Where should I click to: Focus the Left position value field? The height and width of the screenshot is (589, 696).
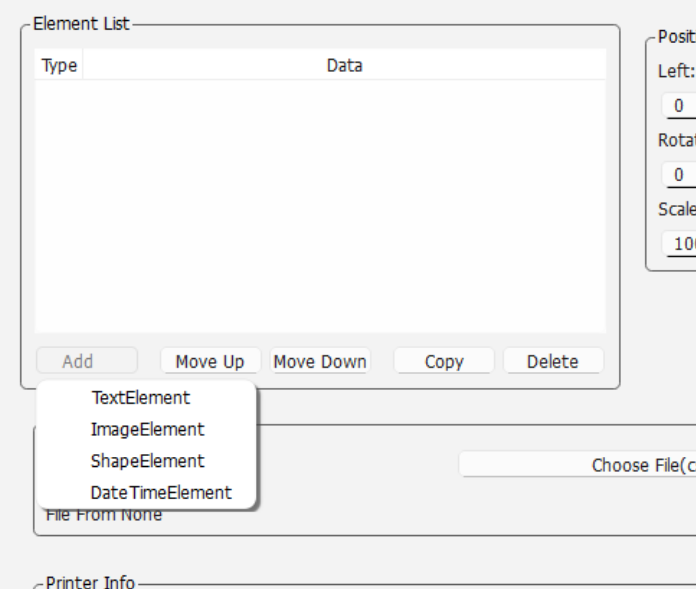[679, 106]
